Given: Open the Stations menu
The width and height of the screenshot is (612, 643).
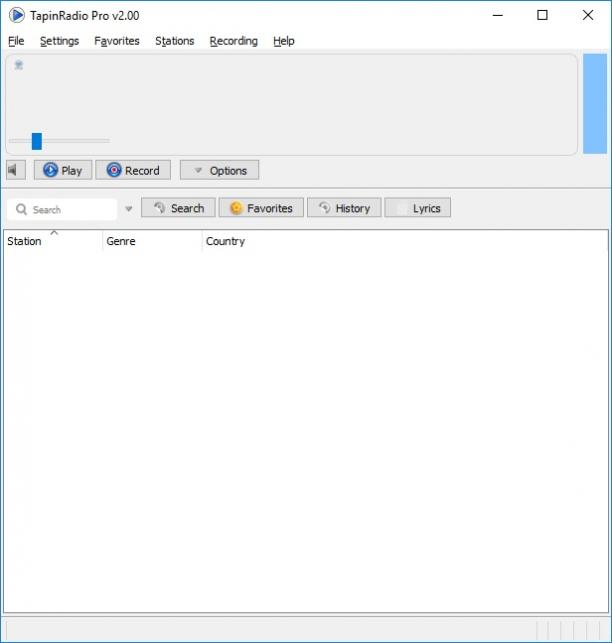Looking at the screenshot, I should (174, 41).
